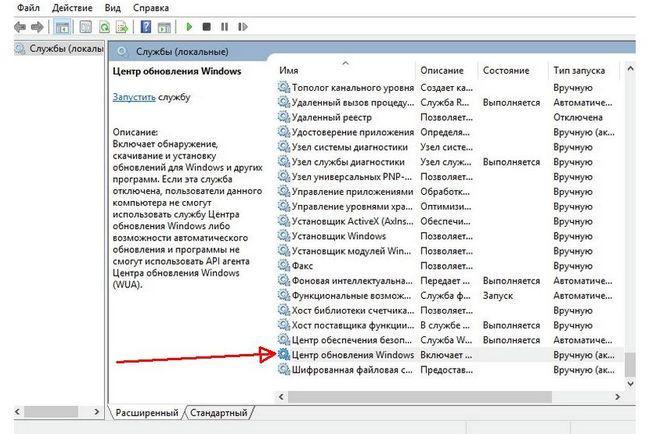Click the Stop service square icon
This screenshot has width=659, height=434.
(206, 27)
